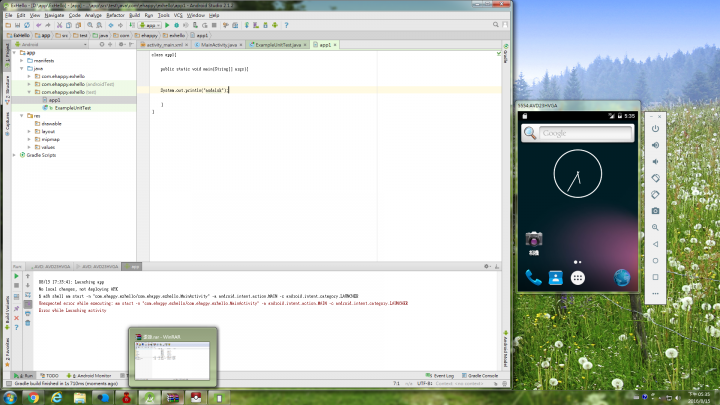Screen dimensions: 720x405
Task: Open the app run configuration dropdown
Action: point(150,25)
